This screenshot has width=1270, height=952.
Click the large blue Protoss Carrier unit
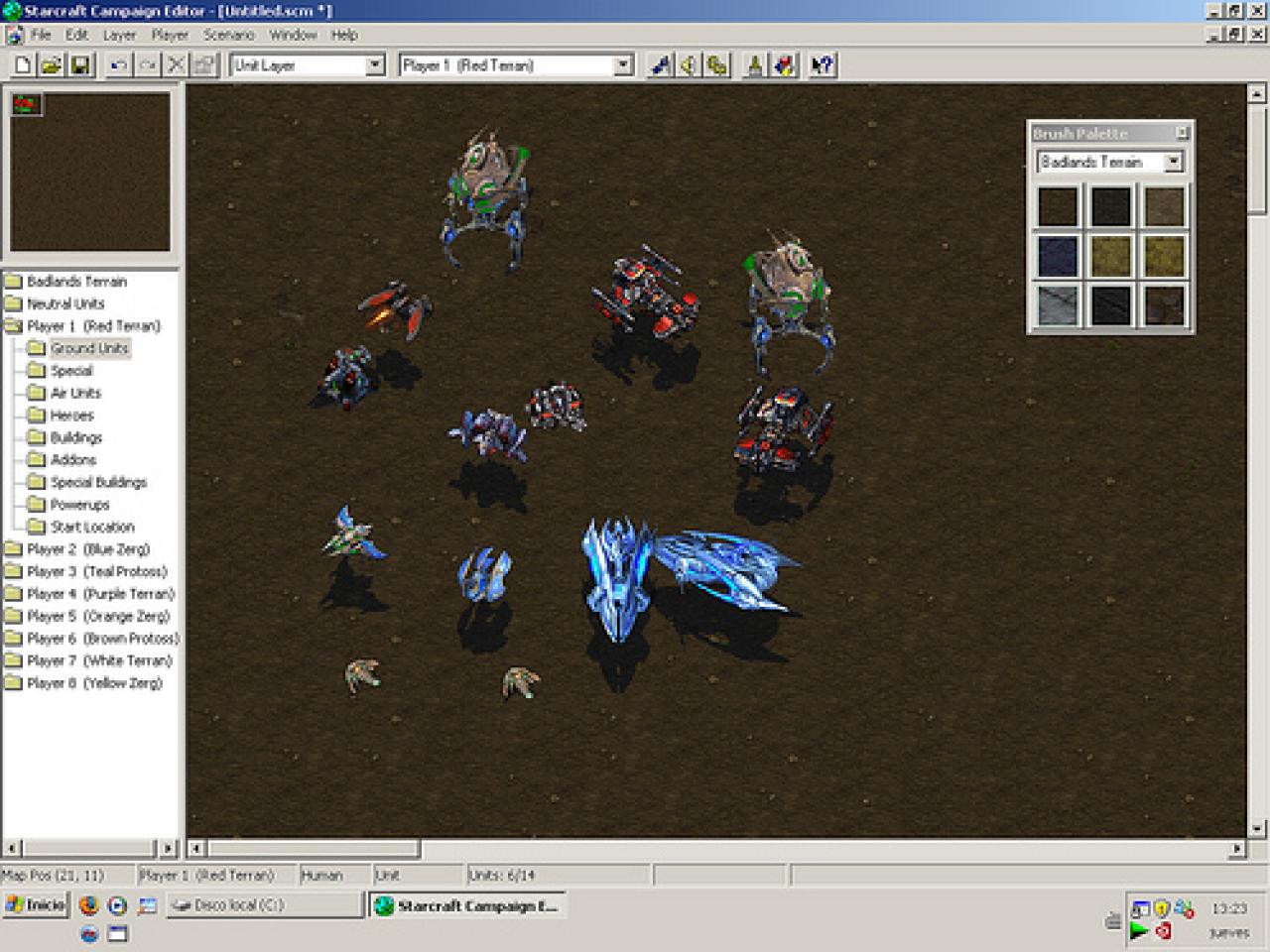[x=617, y=578]
